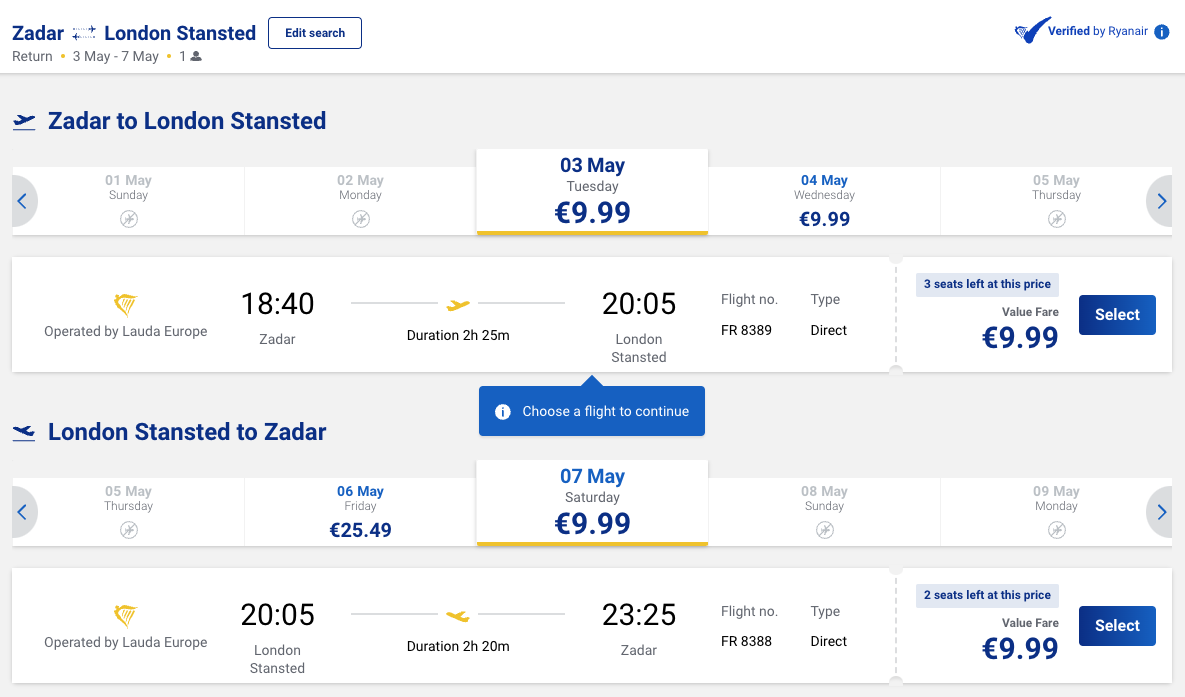Viewport: 1185px width, 697px height.
Task: Click the no-flight icon under 01 May Sunday
Action: point(129,219)
